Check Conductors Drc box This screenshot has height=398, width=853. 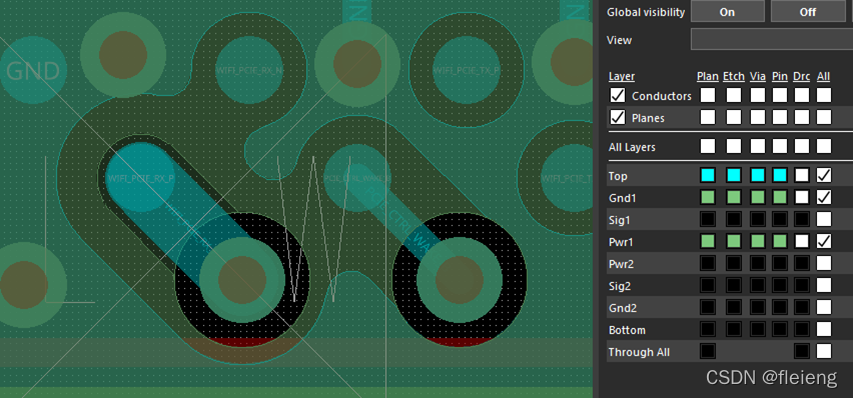coord(801,95)
